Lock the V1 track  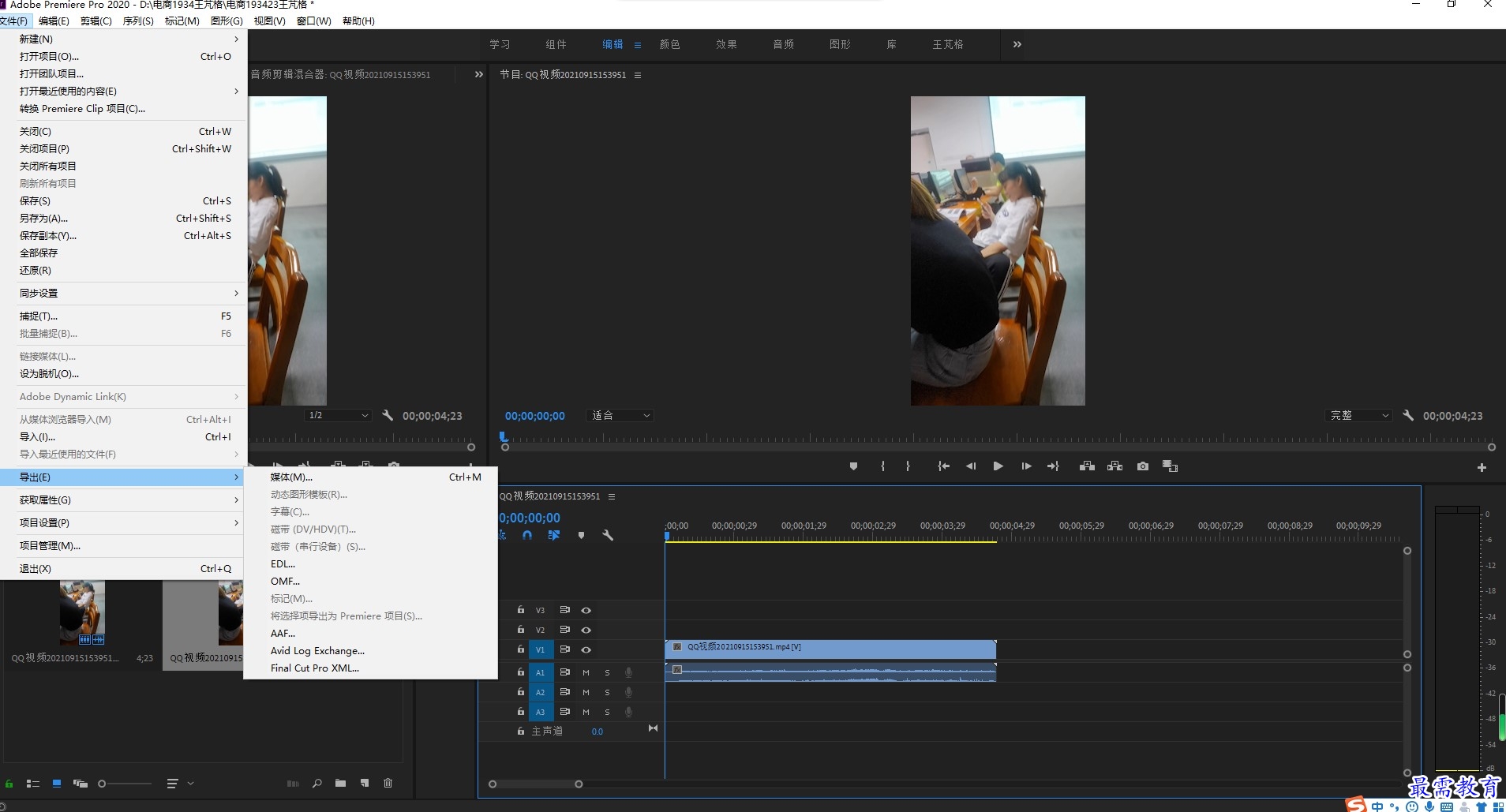(x=520, y=649)
